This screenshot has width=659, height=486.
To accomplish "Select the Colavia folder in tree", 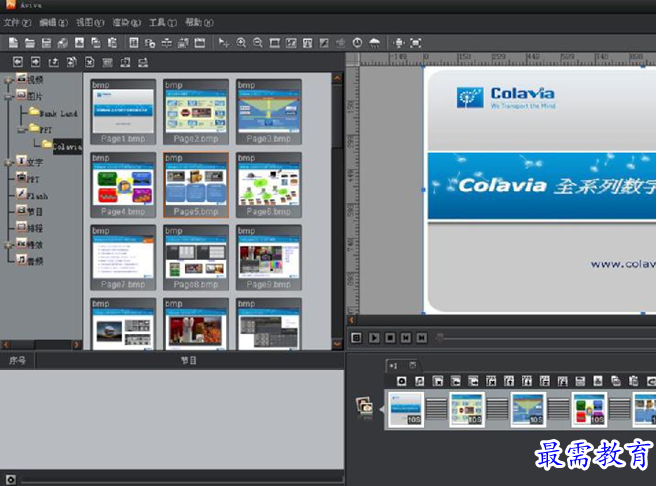I will pyautogui.click(x=66, y=146).
